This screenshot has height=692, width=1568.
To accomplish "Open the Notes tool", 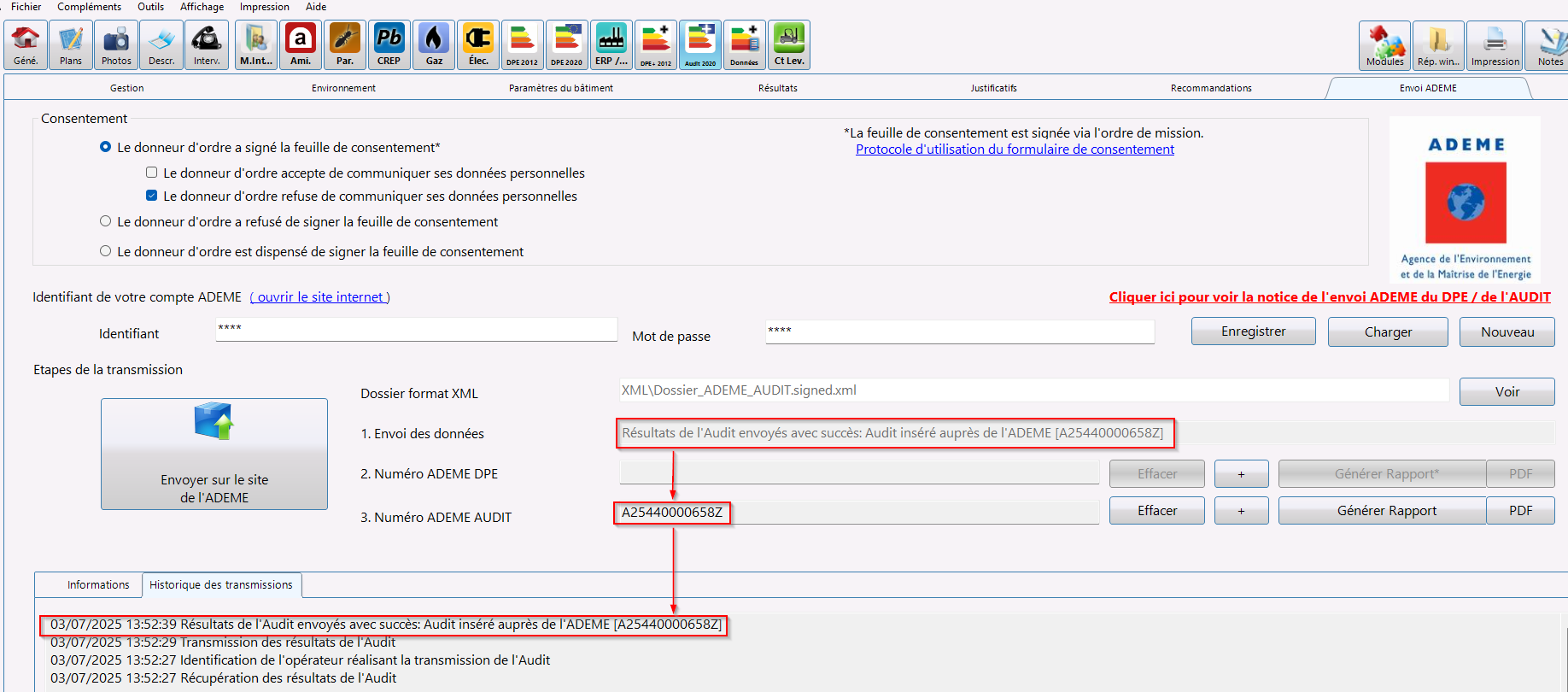I will click(x=1549, y=45).
